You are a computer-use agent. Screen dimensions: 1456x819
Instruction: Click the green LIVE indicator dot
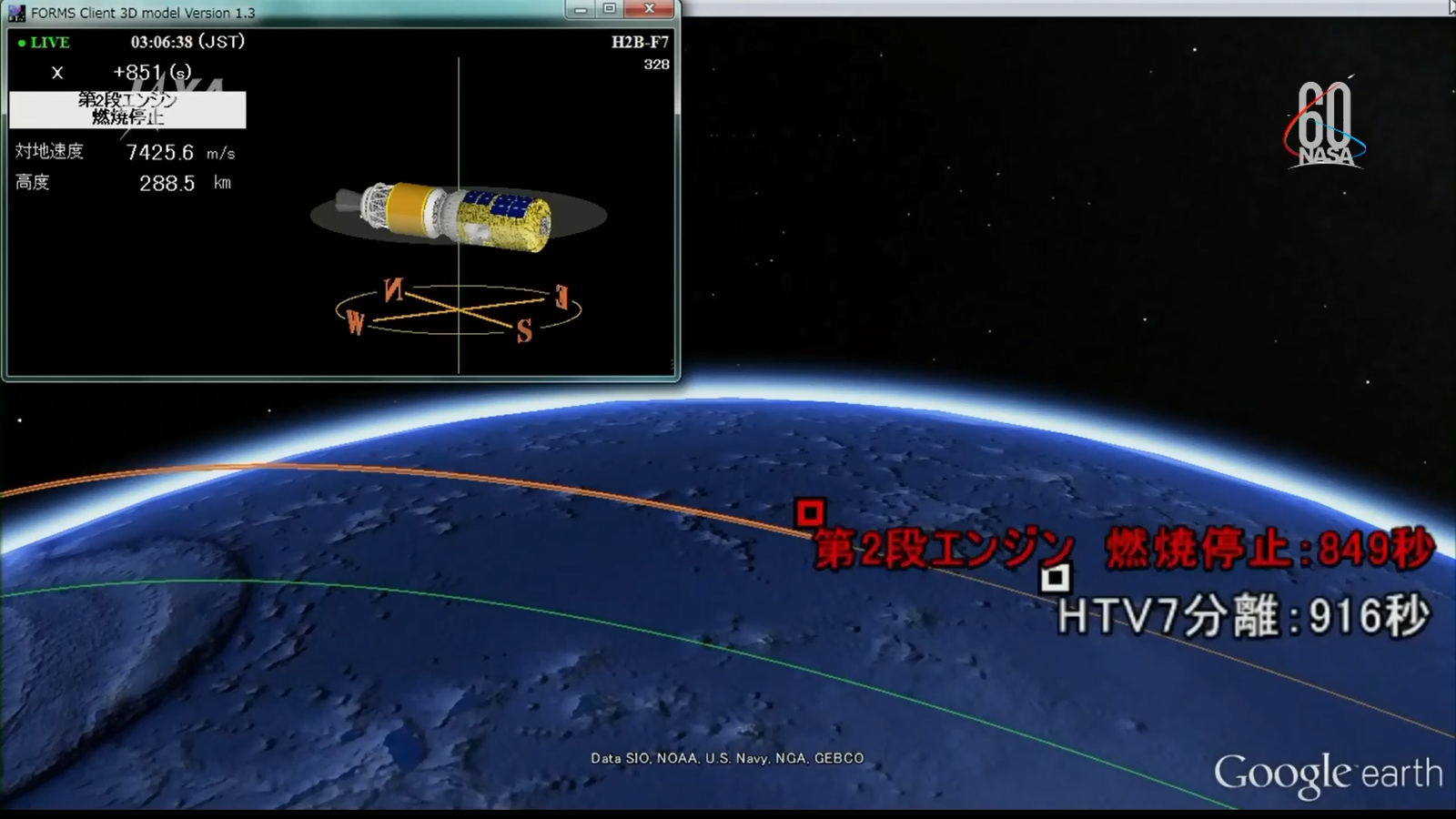(x=22, y=43)
